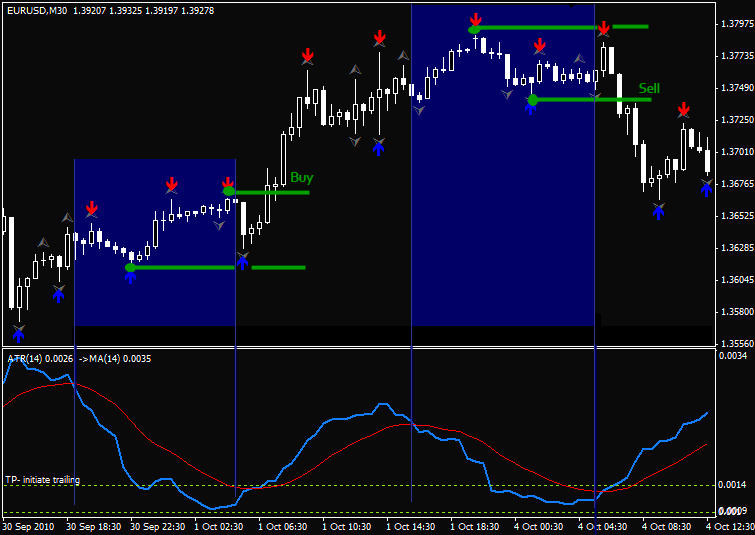755x535 pixels.
Task: Click the 0.0034 ATR scale value
Action: point(732,356)
